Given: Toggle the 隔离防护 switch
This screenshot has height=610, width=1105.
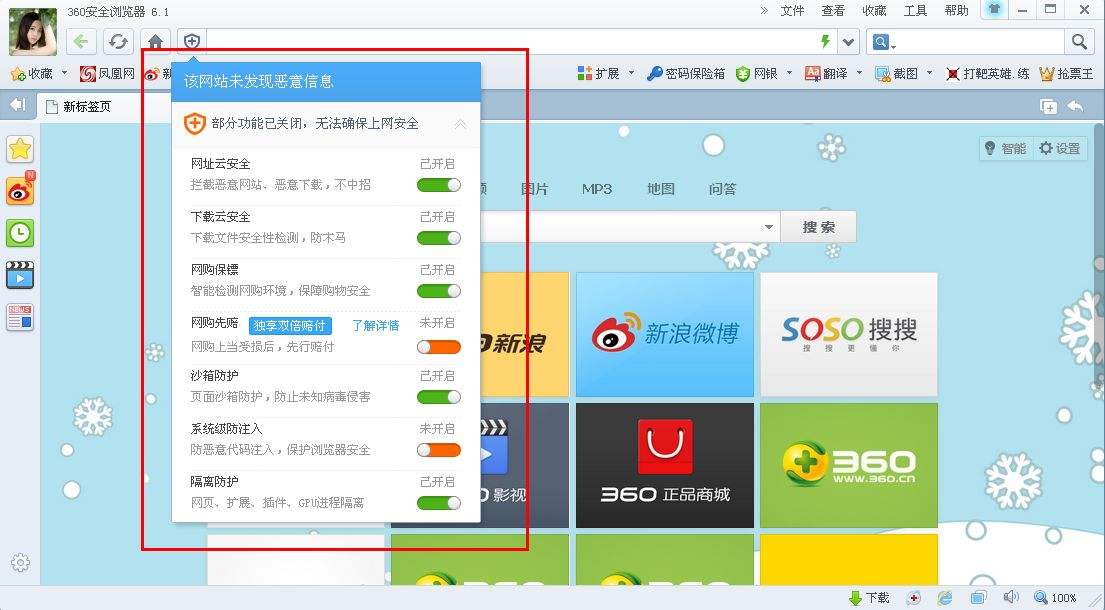Looking at the screenshot, I should click(438, 503).
